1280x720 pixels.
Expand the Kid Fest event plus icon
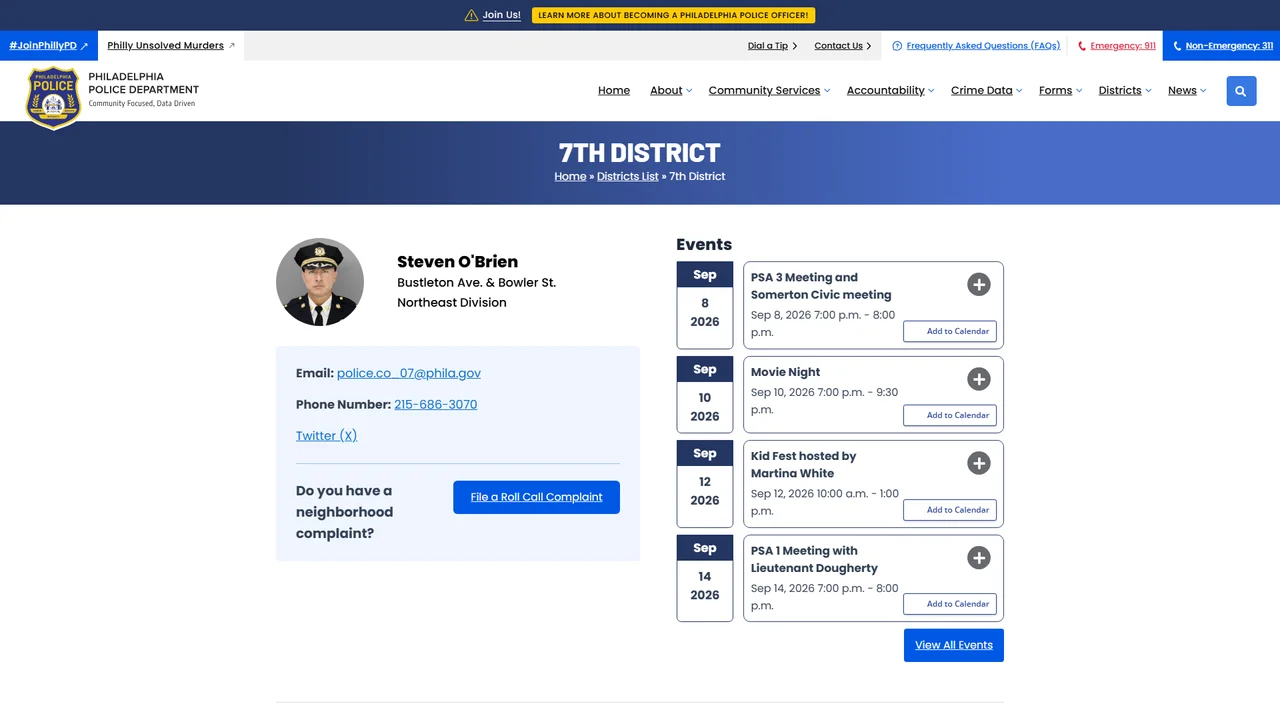pyautogui.click(x=979, y=463)
